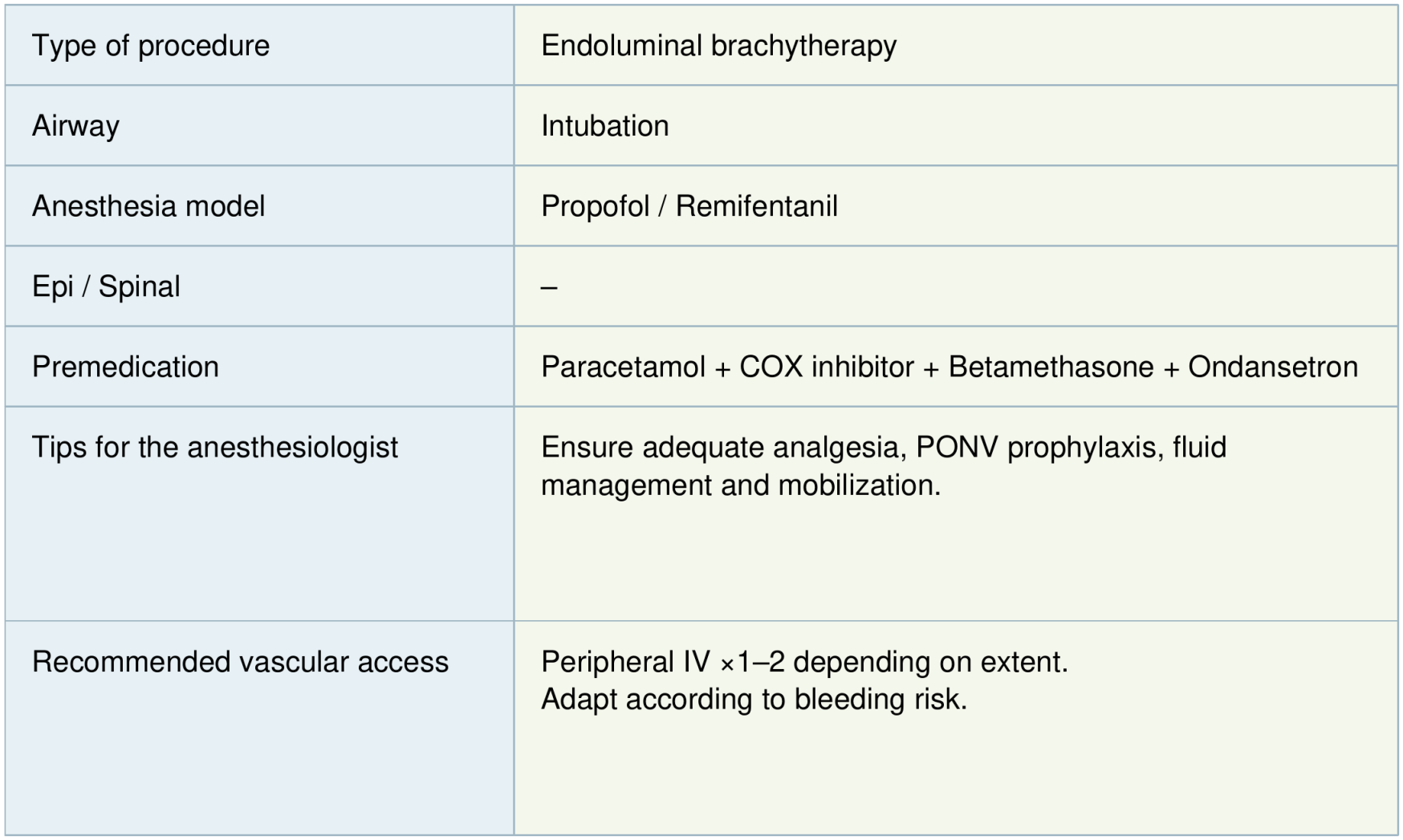Click the word 'Remifentanil'

(756, 206)
